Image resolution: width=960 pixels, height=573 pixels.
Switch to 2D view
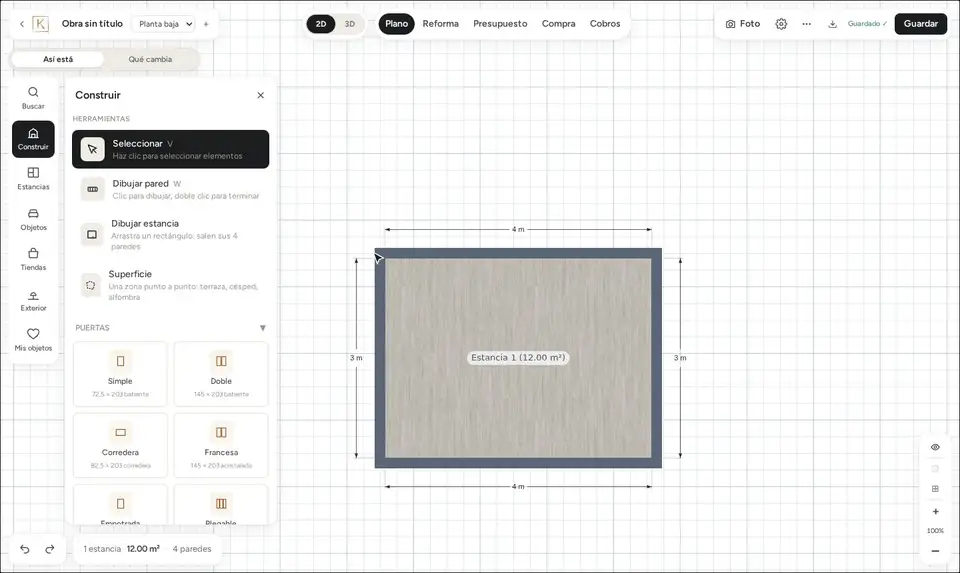(321, 24)
